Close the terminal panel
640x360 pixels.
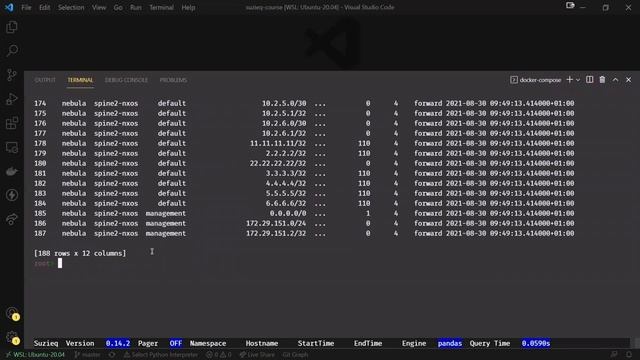pos(629,80)
